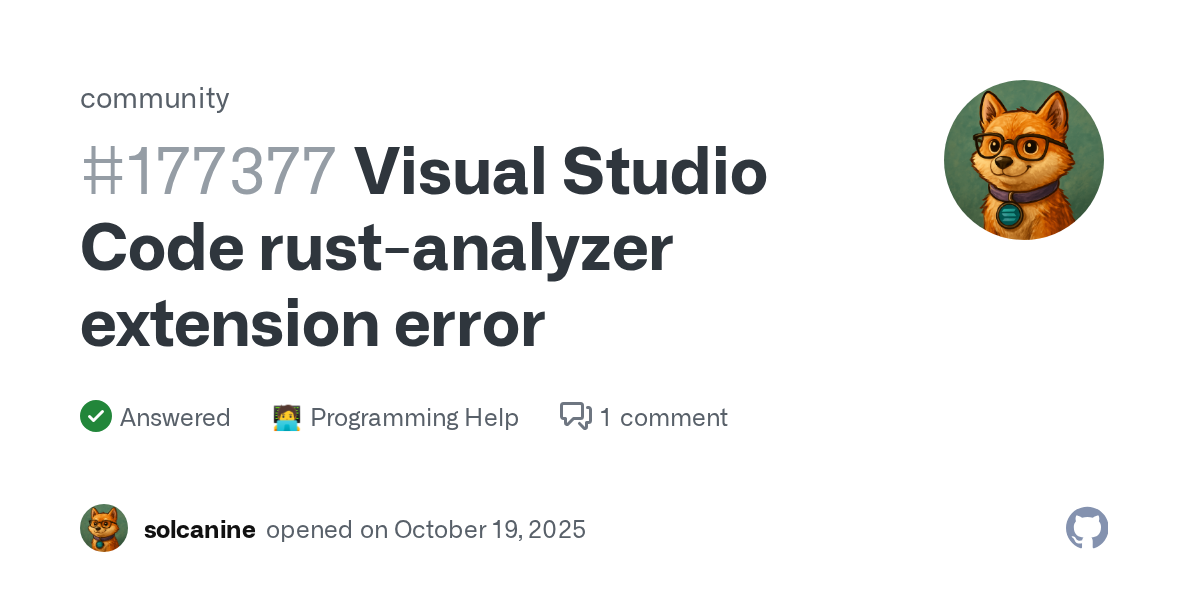Select the Answered status label
The image size is (1200, 600).
pos(175,417)
